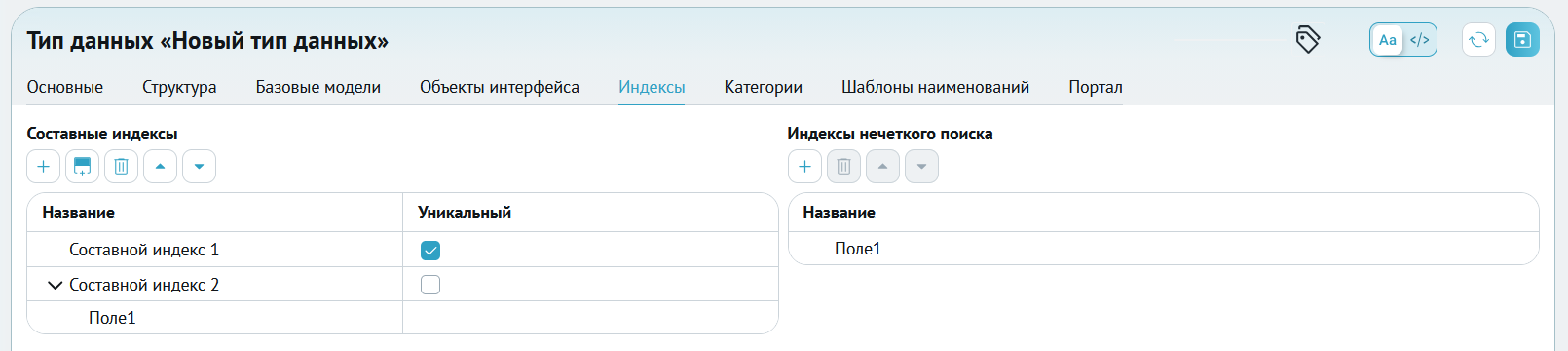The width and height of the screenshot is (1568, 351).
Task: Click the title Тип данных «Новый тип данных»
Action: 207,41
